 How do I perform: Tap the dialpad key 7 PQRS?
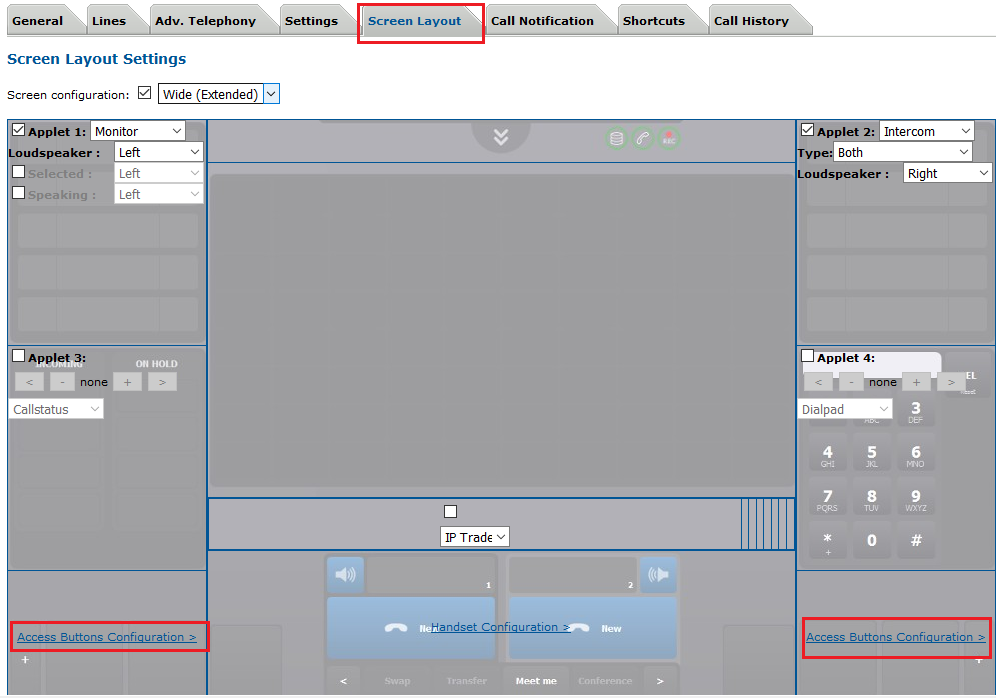(828, 499)
